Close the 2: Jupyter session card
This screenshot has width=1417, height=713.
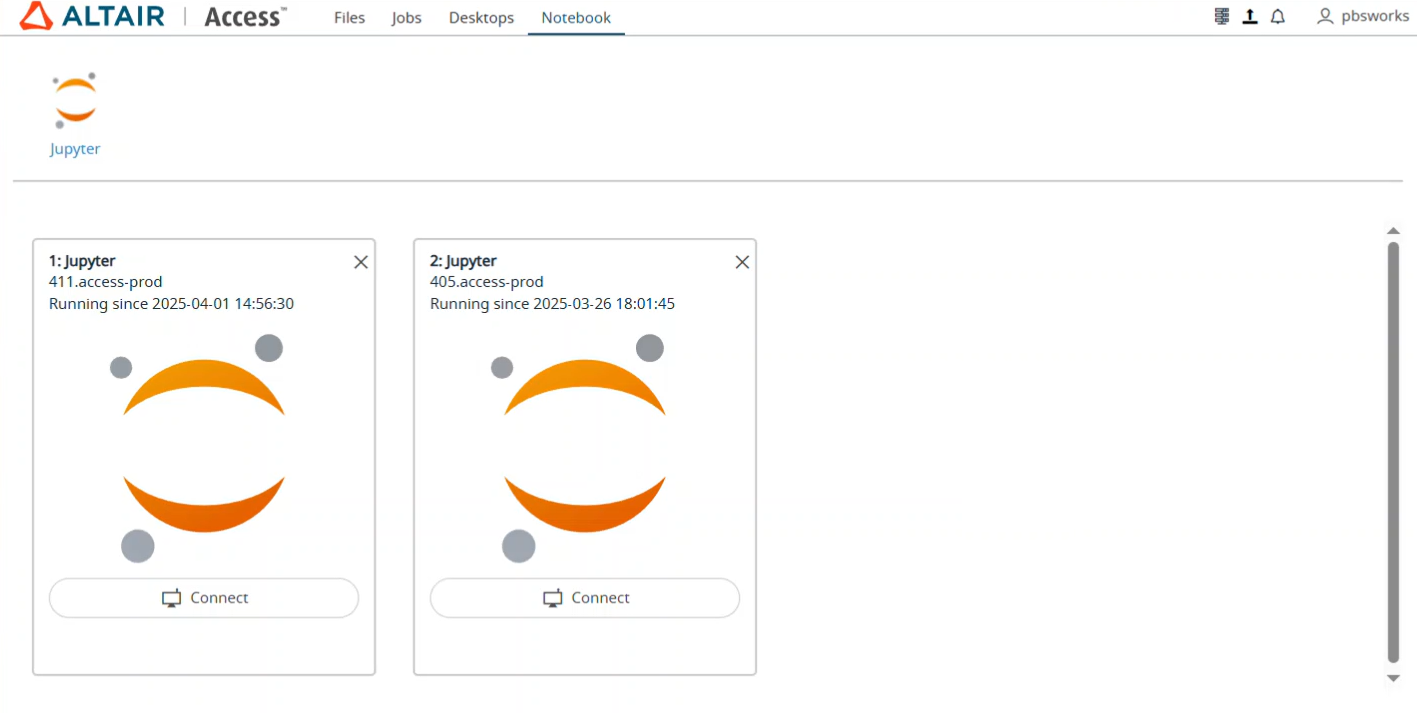click(742, 262)
